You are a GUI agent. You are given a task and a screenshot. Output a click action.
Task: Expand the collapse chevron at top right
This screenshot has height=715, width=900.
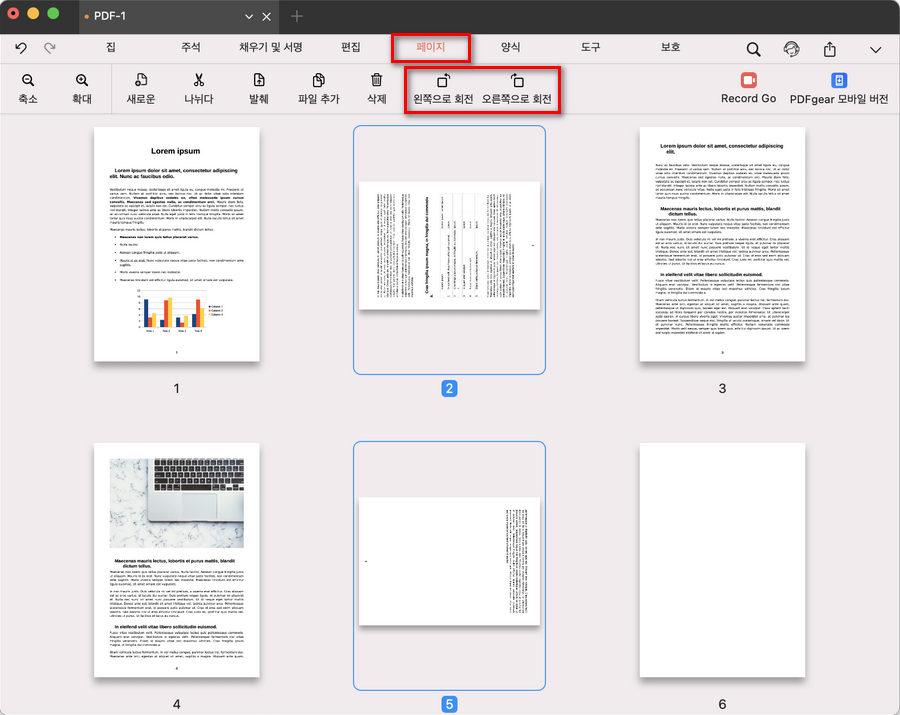(876, 49)
